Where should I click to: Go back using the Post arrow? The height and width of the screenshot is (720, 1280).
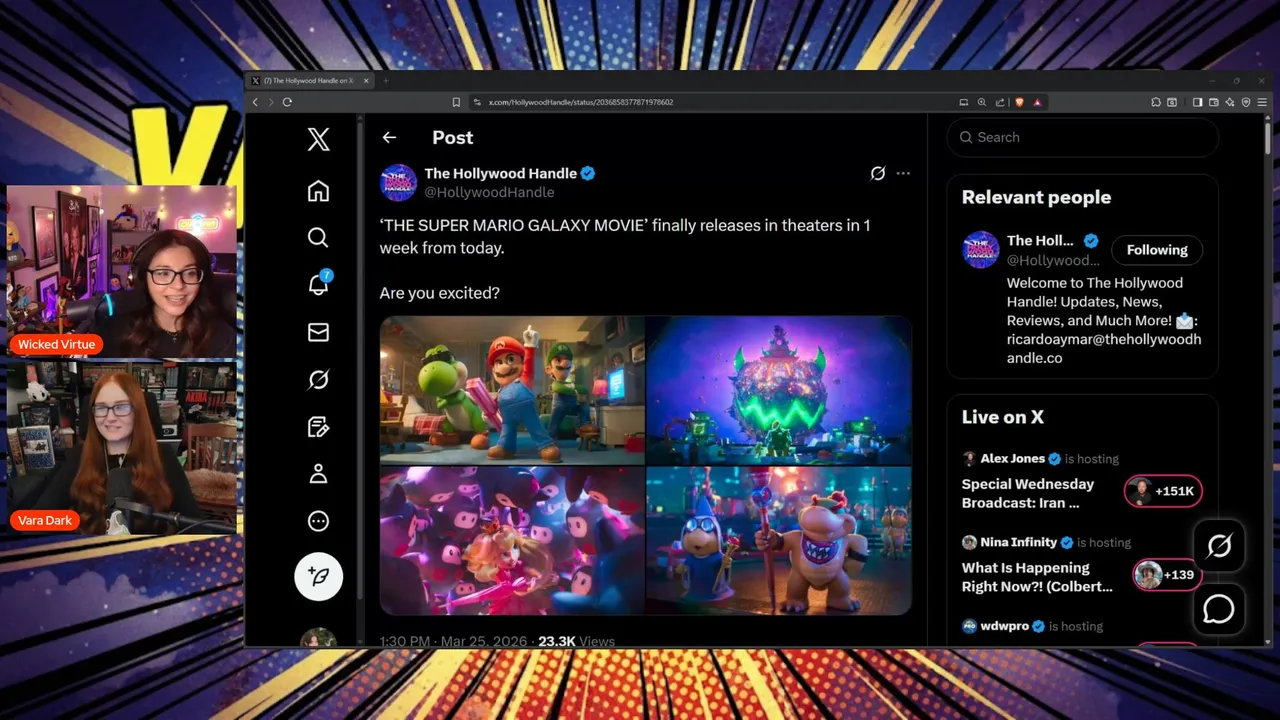[x=389, y=138]
